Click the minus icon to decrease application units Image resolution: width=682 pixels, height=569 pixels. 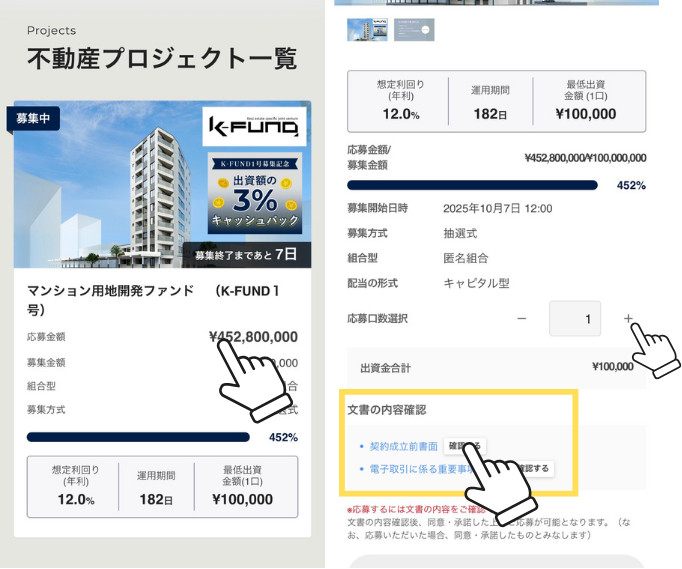521,319
